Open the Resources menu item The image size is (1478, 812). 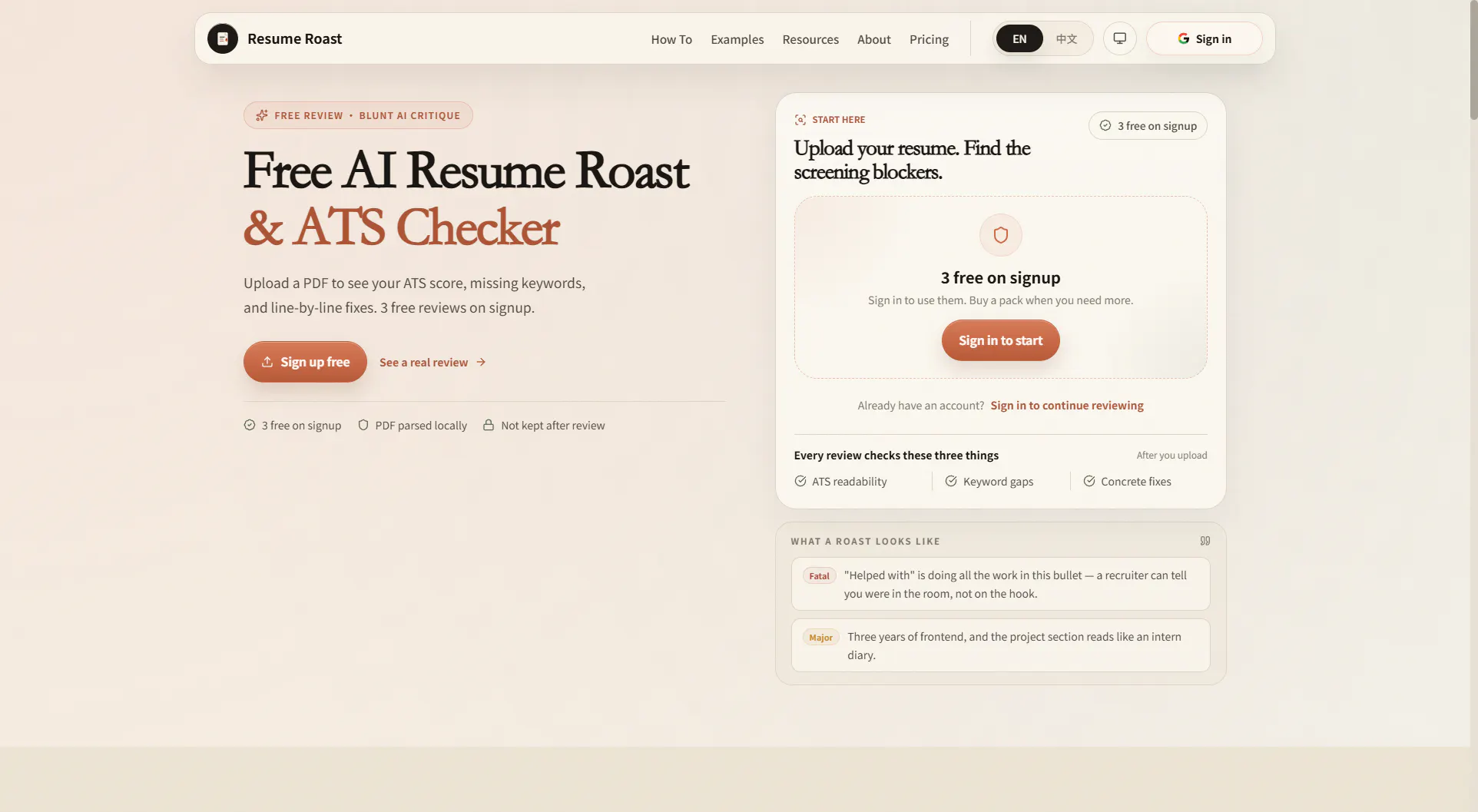pos(810,39)
